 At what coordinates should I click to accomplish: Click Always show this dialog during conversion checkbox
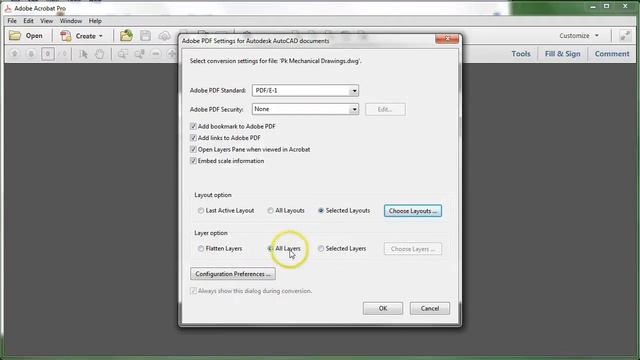pos(193,291)
